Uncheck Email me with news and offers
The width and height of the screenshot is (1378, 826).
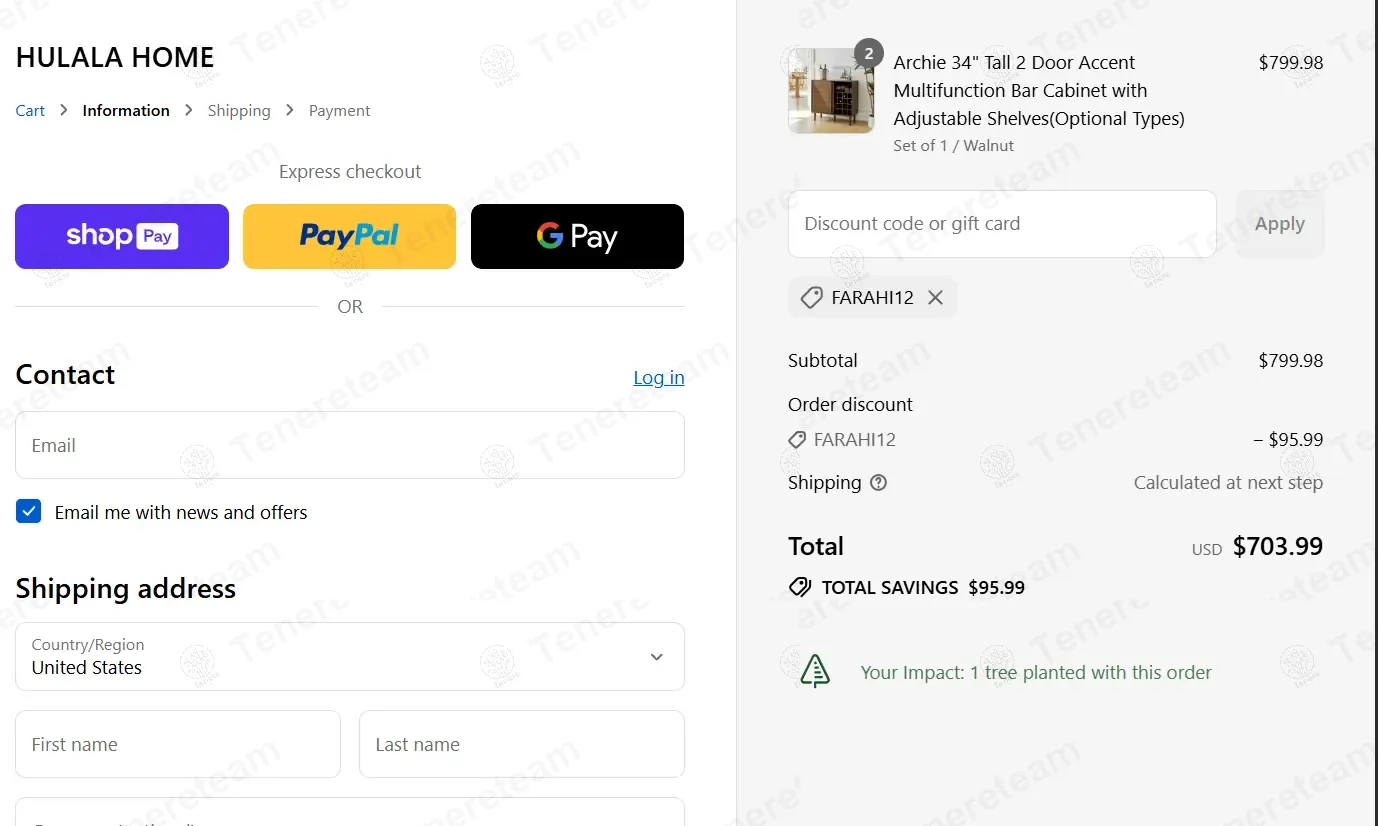29,512
